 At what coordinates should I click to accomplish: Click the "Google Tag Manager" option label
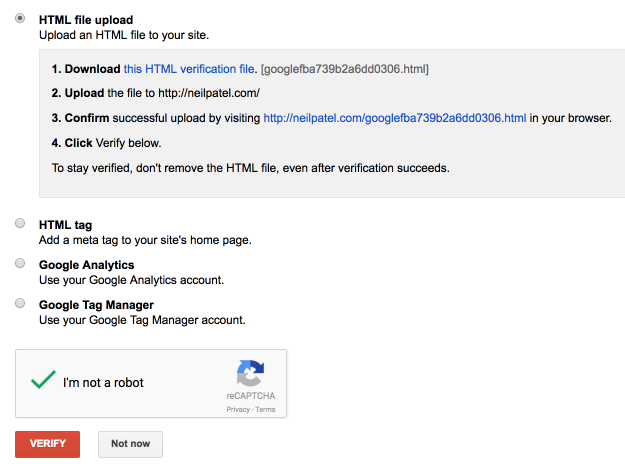(96, 305)
